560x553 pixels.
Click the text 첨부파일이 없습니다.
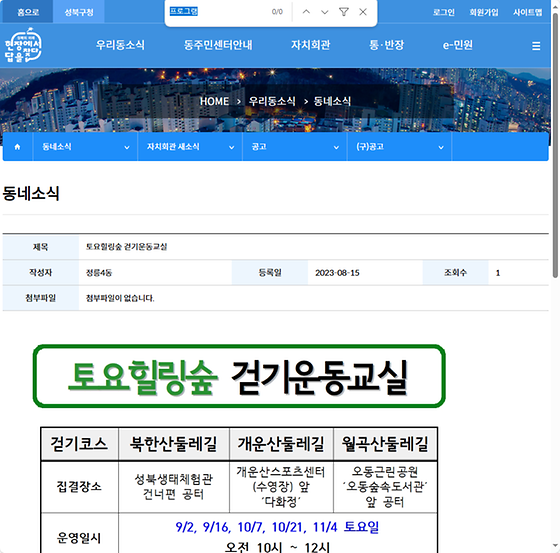[120, 298]
